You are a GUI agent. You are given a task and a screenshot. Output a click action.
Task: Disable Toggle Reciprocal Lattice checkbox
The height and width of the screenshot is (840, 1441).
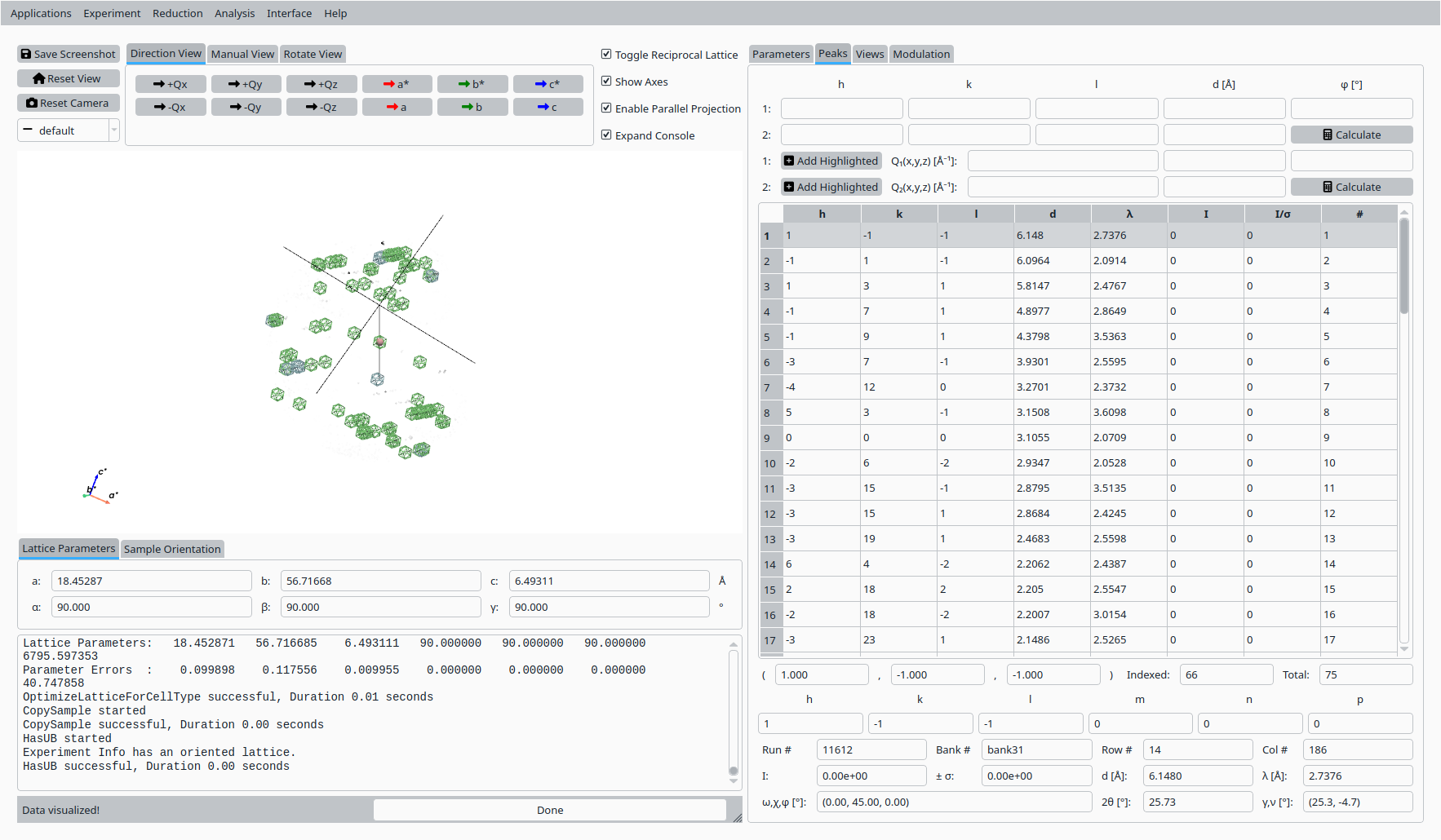(x=606, y=54)
